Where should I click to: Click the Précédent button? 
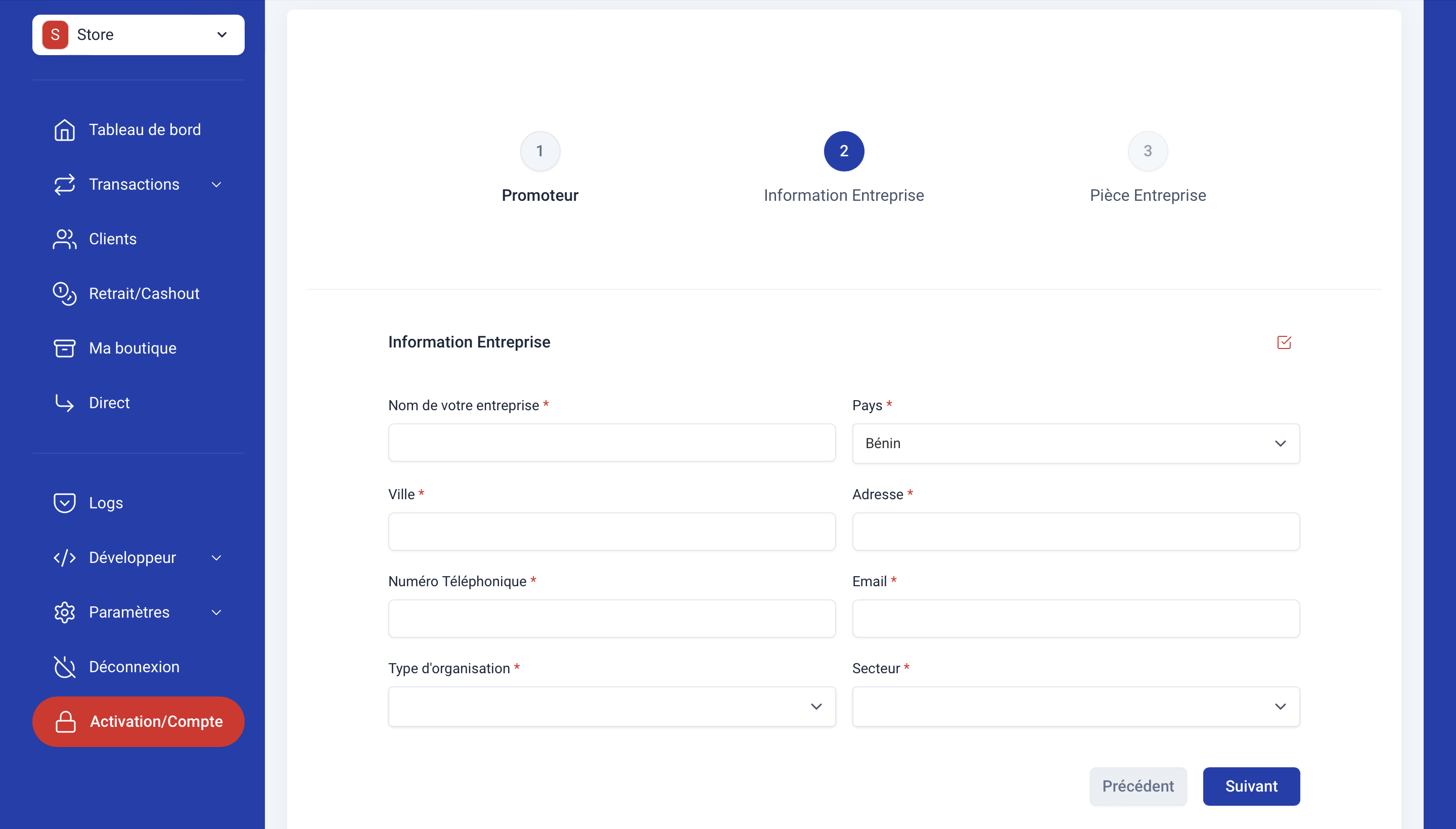click(x=1138, y=787)
